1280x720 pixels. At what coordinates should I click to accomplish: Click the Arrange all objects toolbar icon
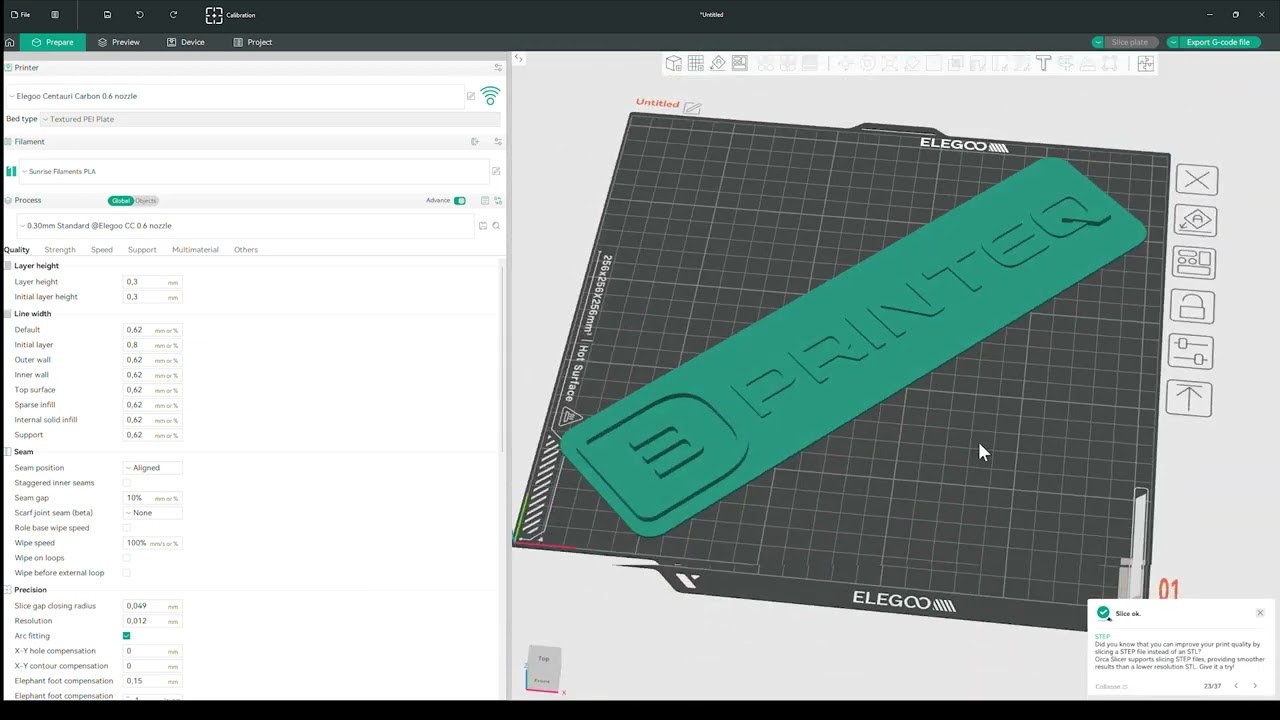(740, 63)
